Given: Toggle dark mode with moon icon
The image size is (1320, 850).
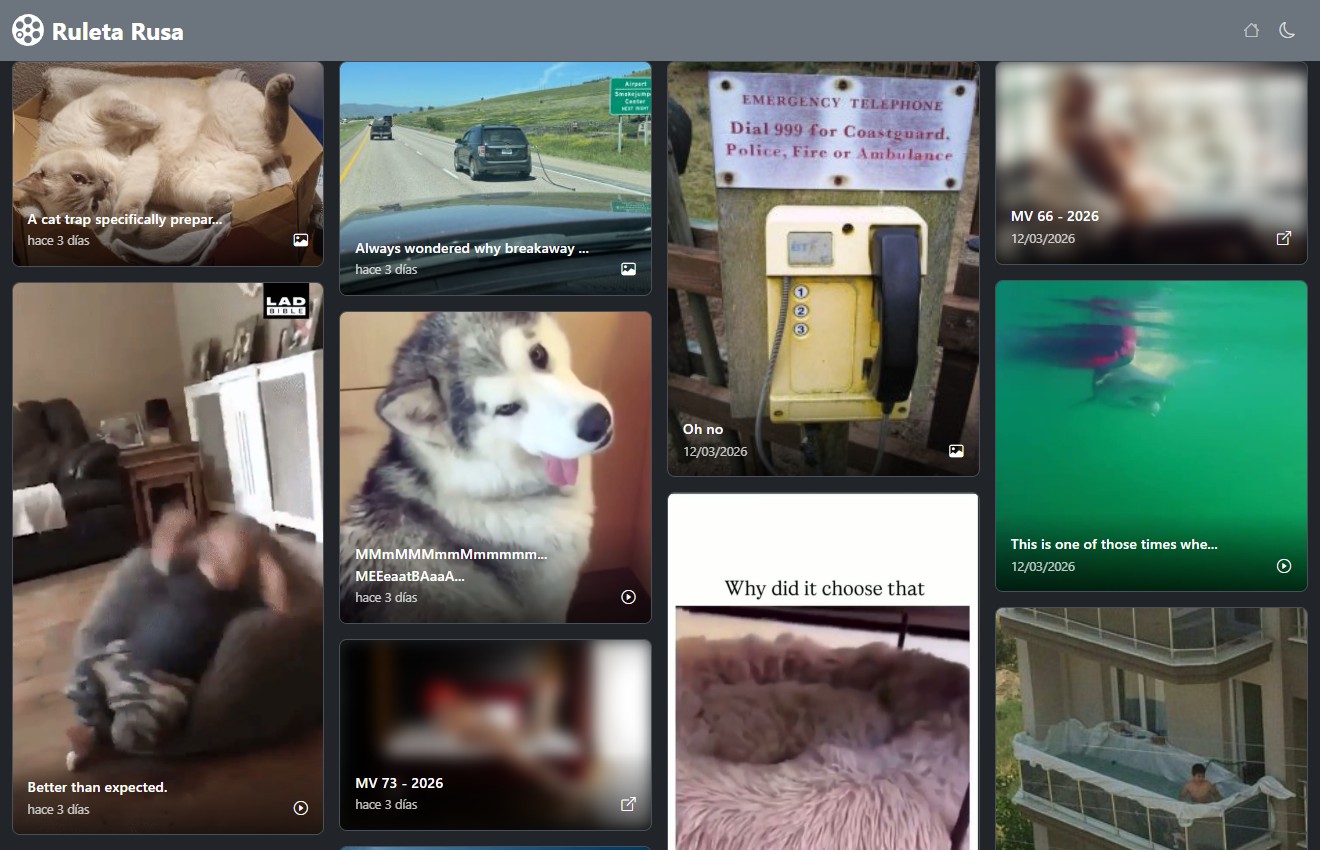Looking at the screenshot, I should [x=1287, y=30].
